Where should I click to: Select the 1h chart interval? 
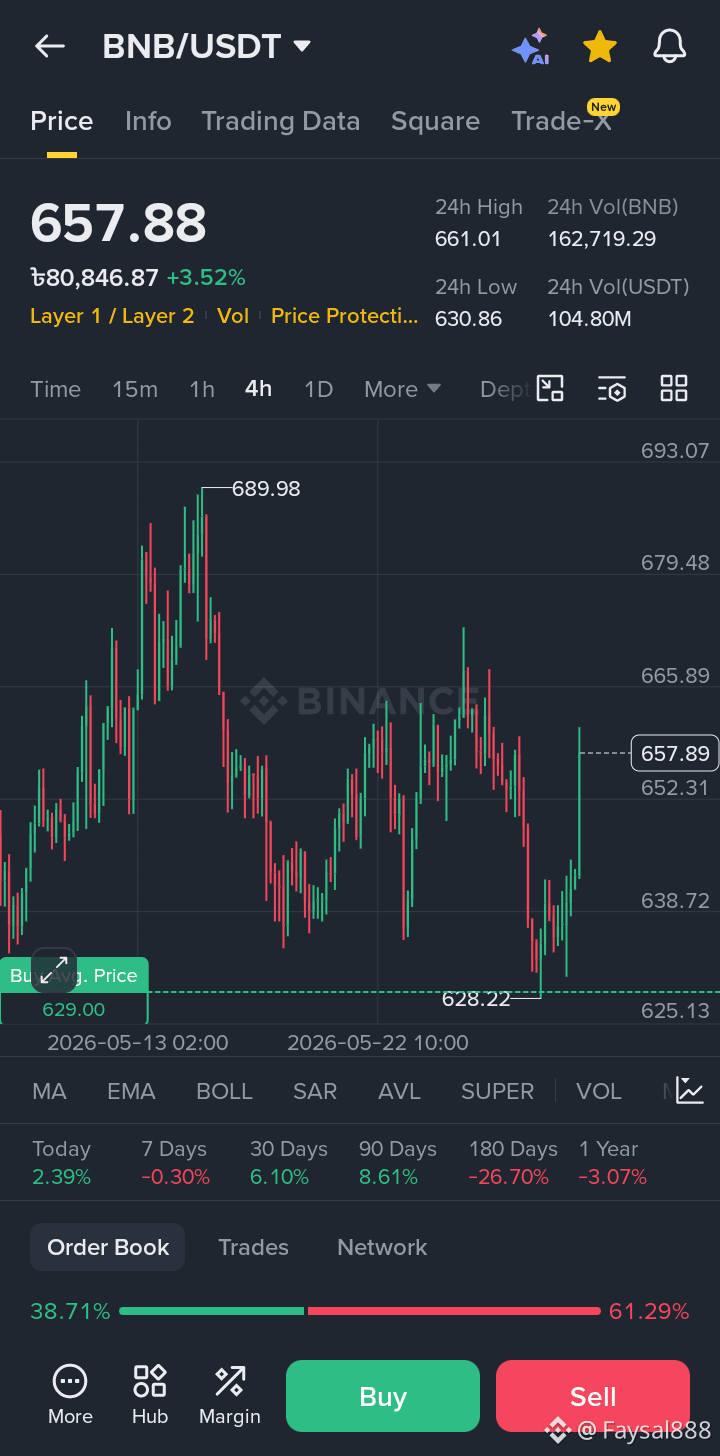(202, 389)
